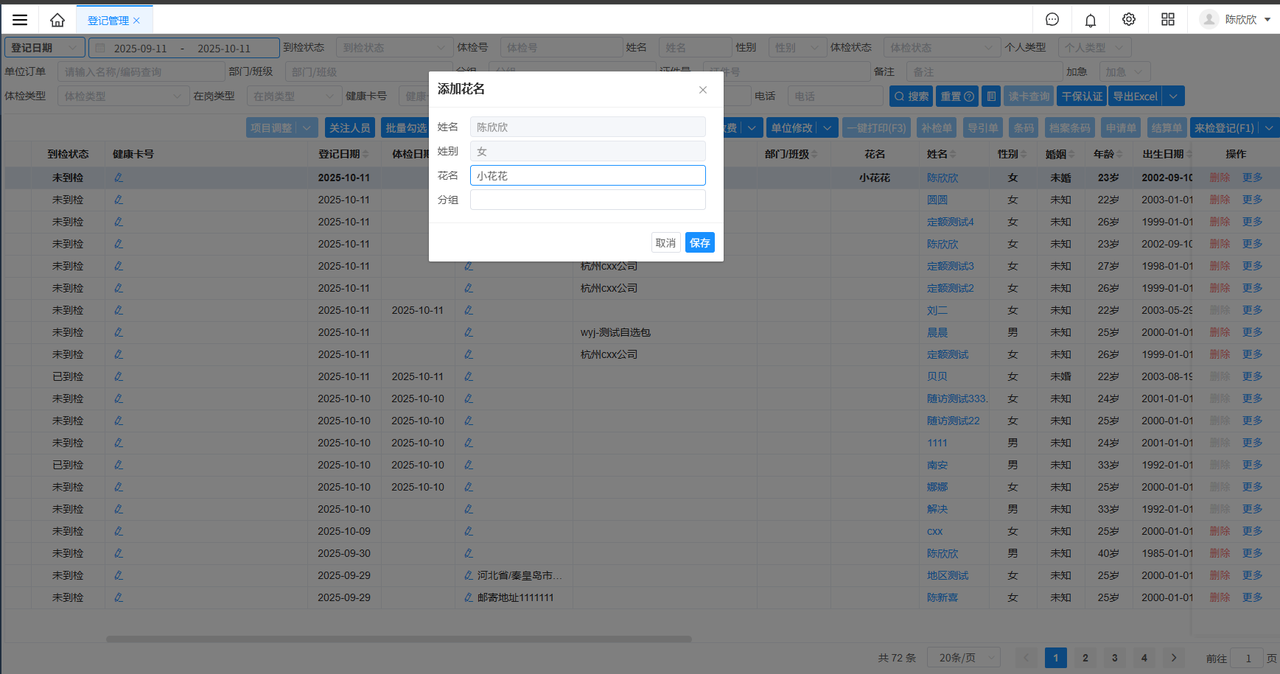The width and height of the screenshot is (1280, 674).
Task: Click the column settings icon beside 重置
Action: tap(991, 96)
